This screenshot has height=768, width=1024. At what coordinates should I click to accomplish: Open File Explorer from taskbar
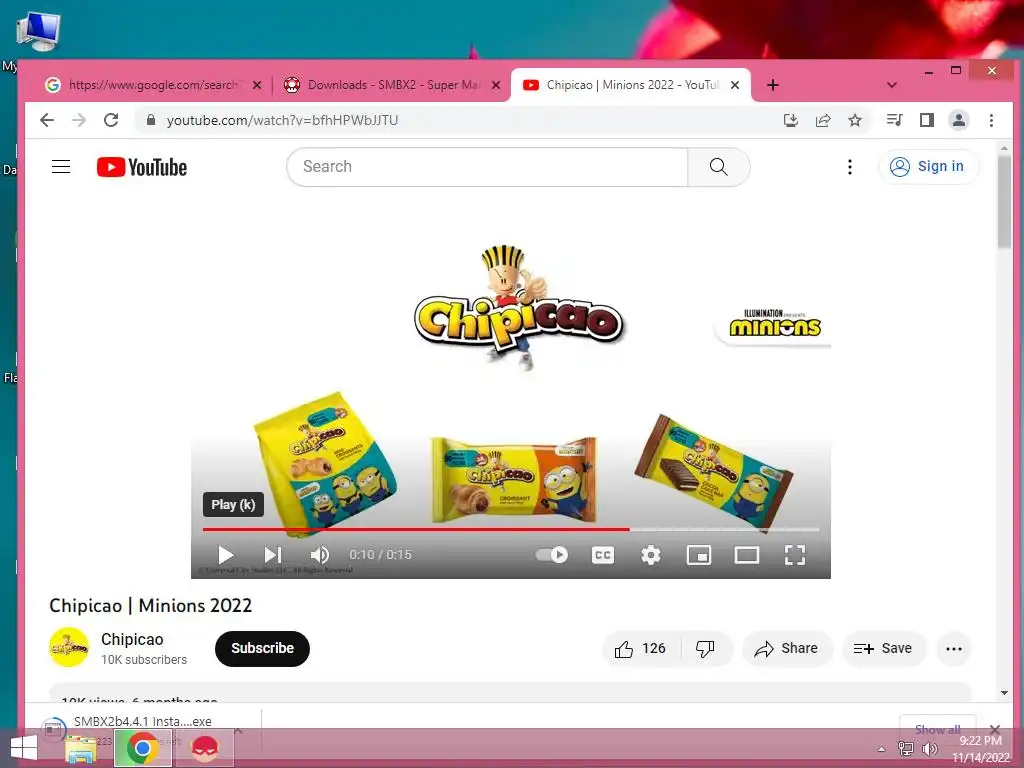[80, 748]
